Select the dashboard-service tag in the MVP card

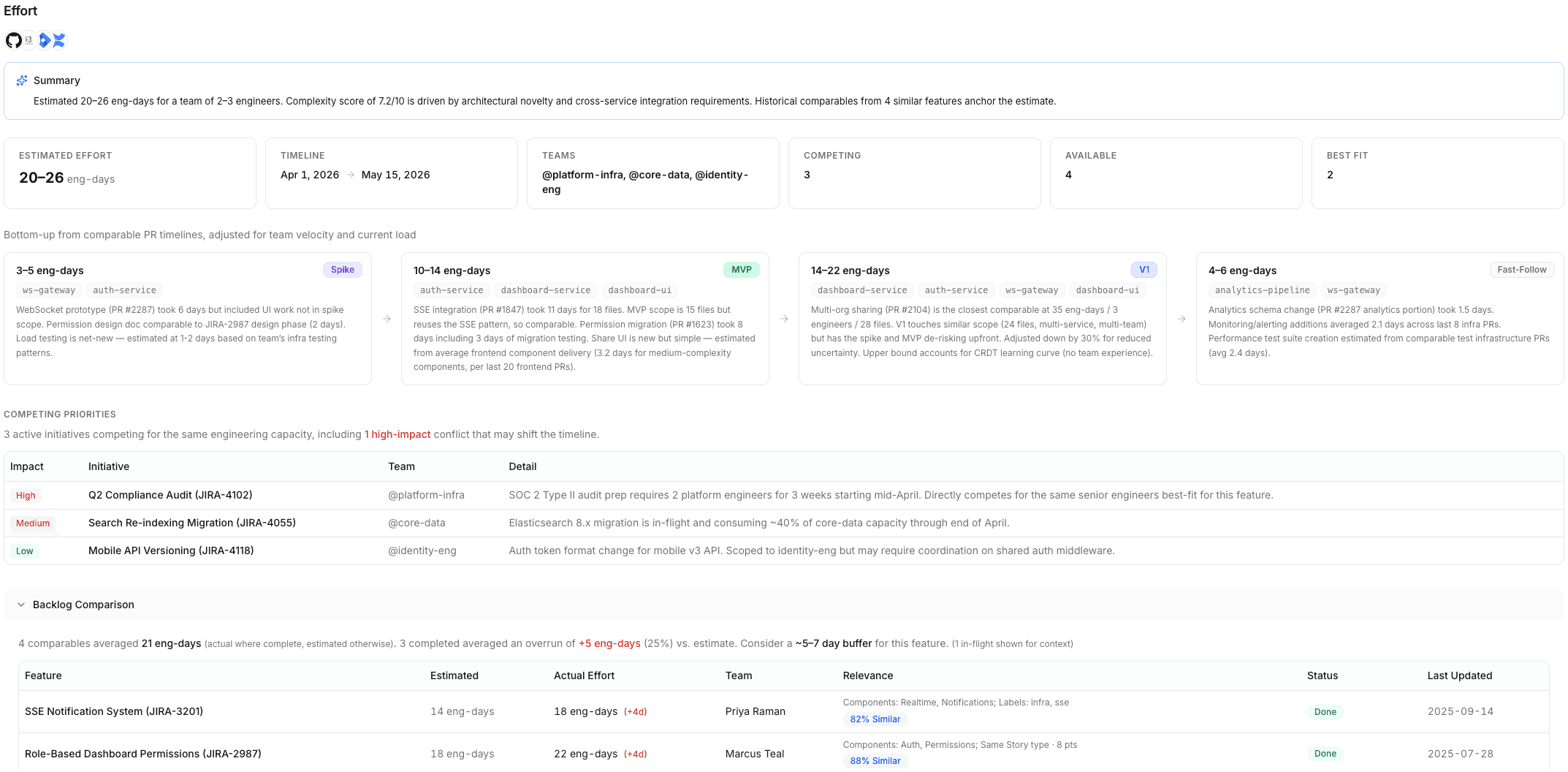click(x=546, y=290)
